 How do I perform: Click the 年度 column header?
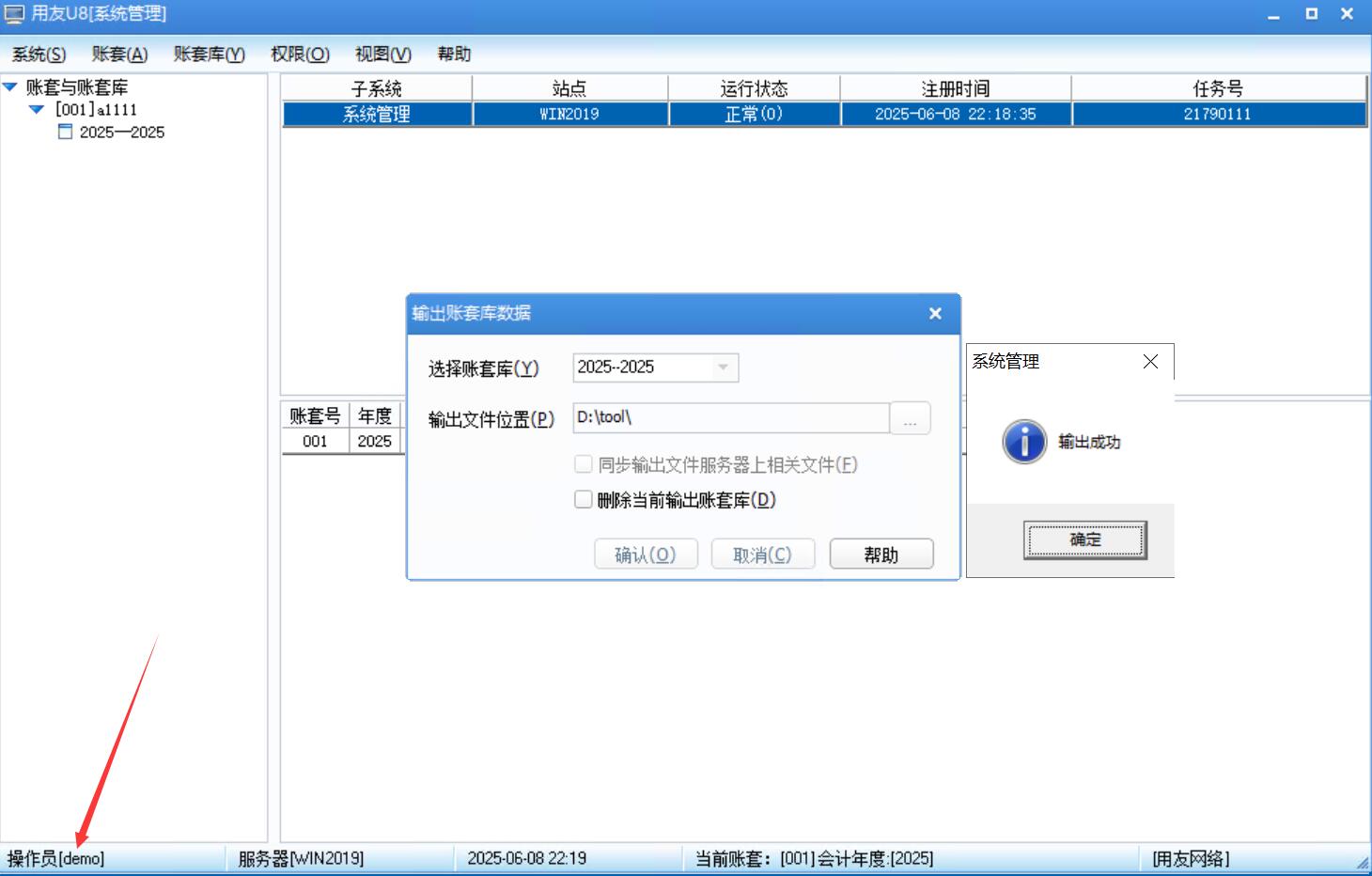(375, 415)
